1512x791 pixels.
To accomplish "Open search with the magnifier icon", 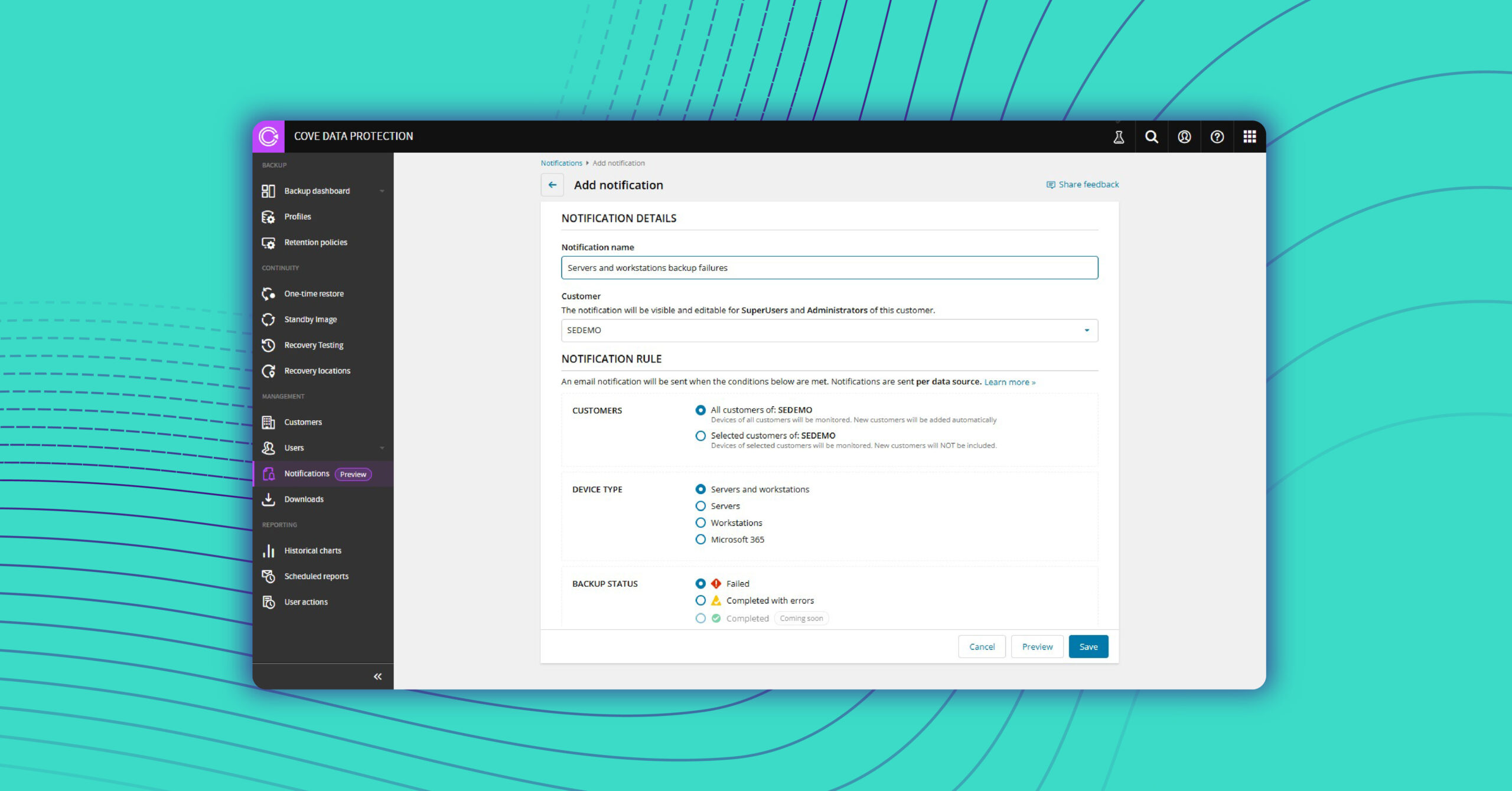I will tap(1151, 137).
